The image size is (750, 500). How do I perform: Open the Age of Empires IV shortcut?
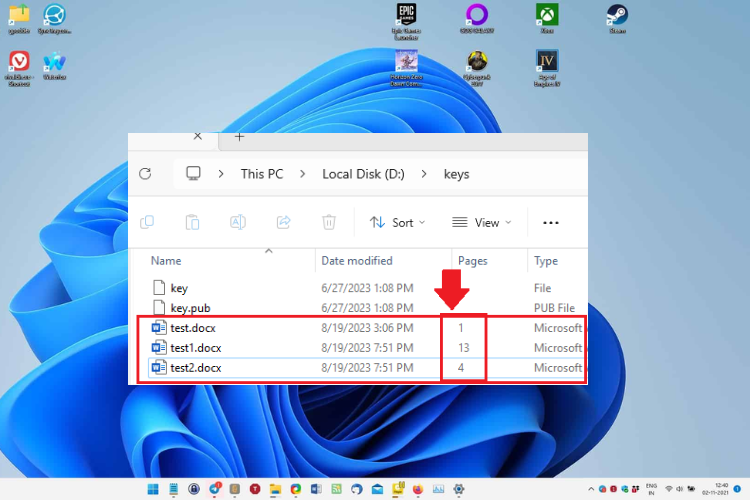pyautogui.click(x=547, y=68)
